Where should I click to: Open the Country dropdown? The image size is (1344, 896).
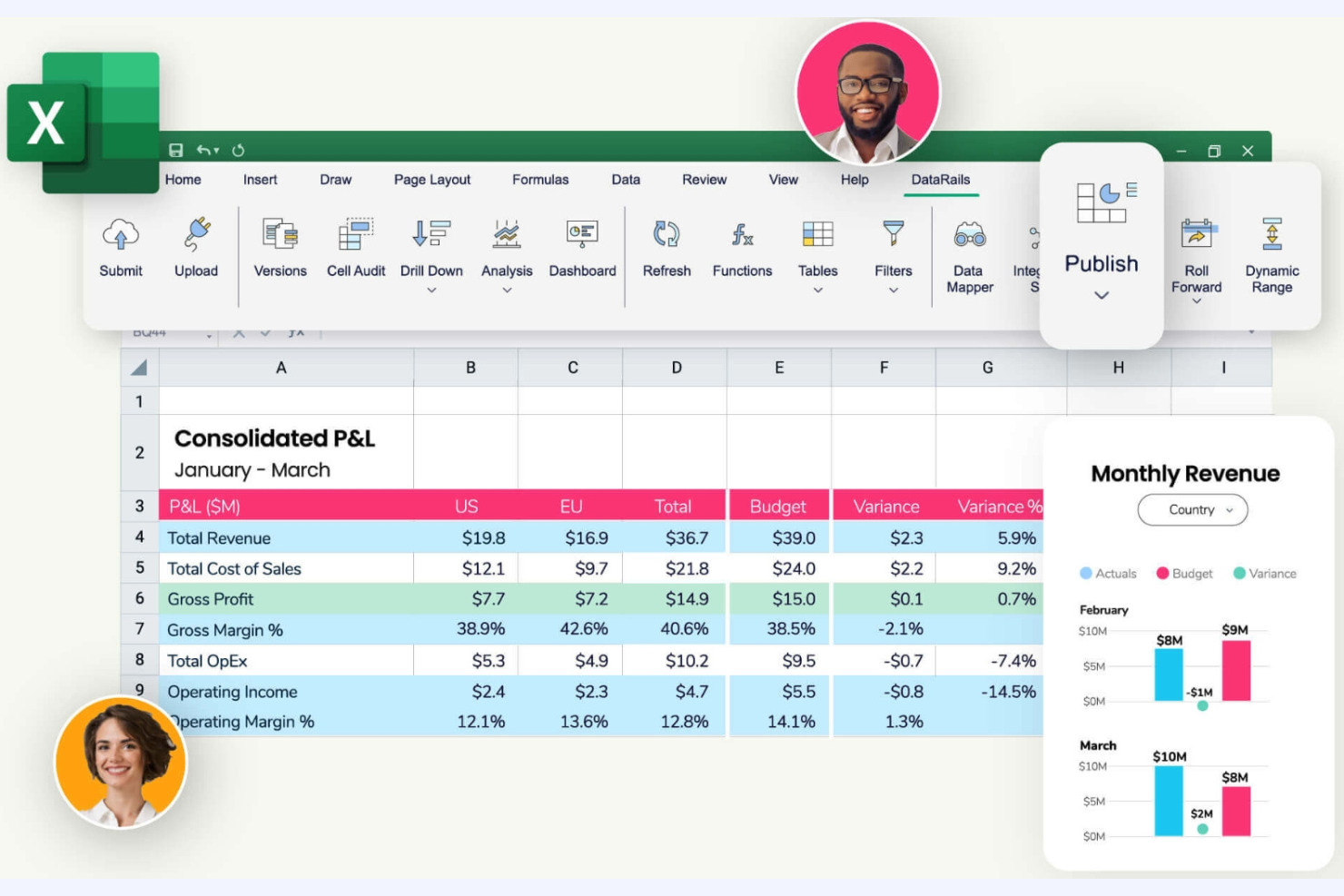pyautogui.click(x=1192, y=509)
